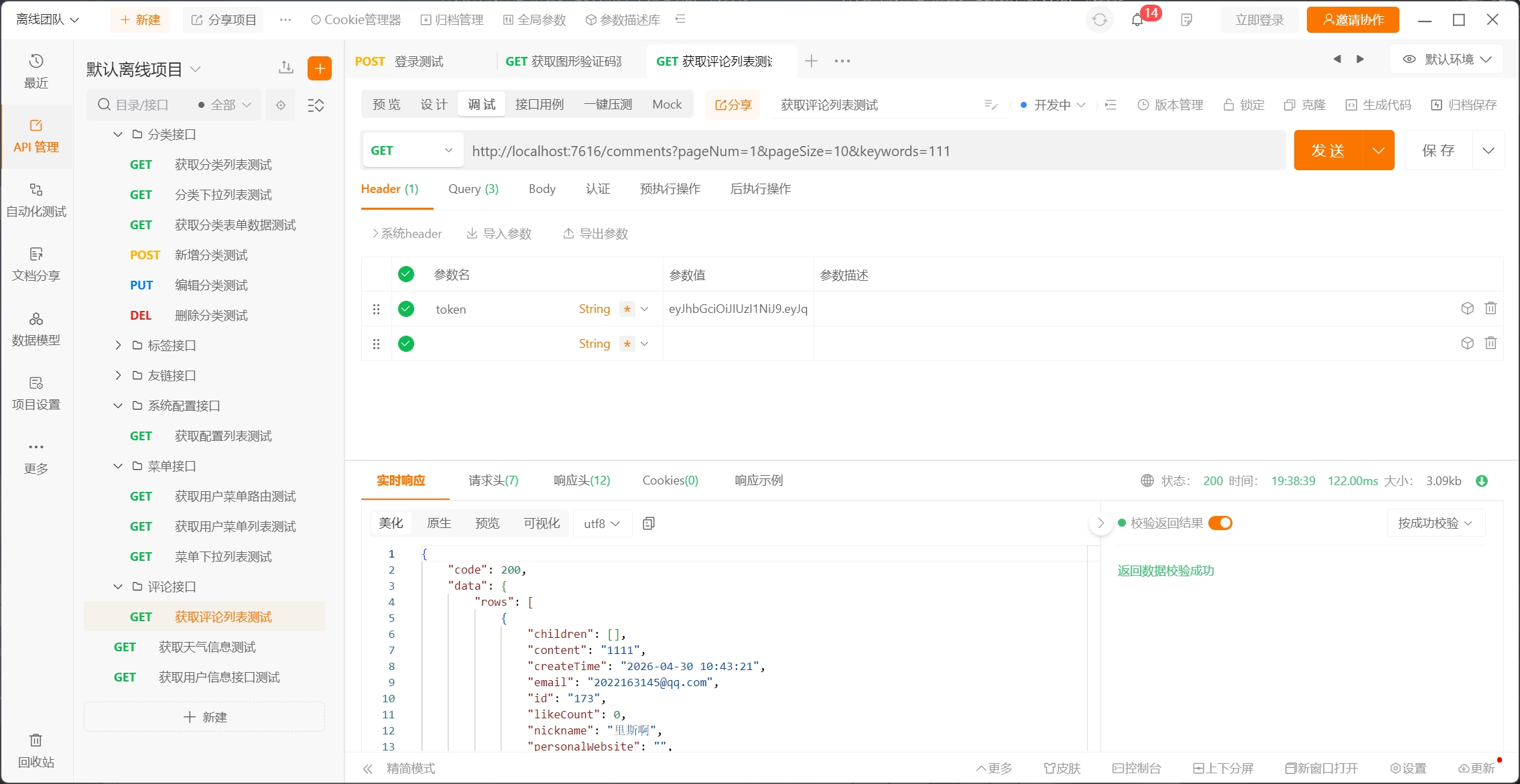The width and height of the screenshot is (1520, 784).
Task: Uncheck the token parameter checkbox
Action: coord(405,309)
